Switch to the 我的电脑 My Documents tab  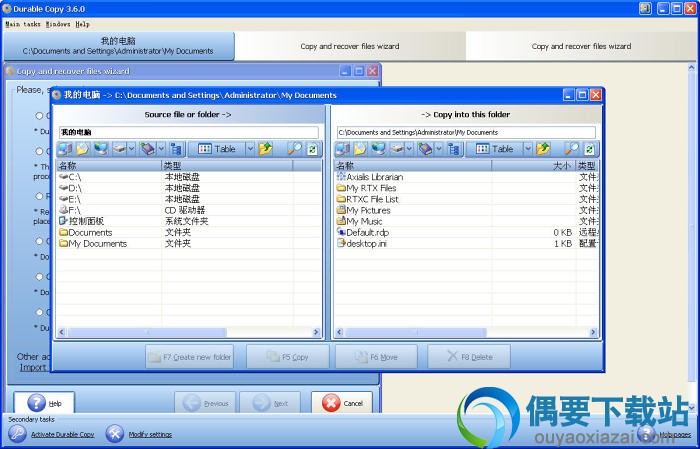point(118,46)
